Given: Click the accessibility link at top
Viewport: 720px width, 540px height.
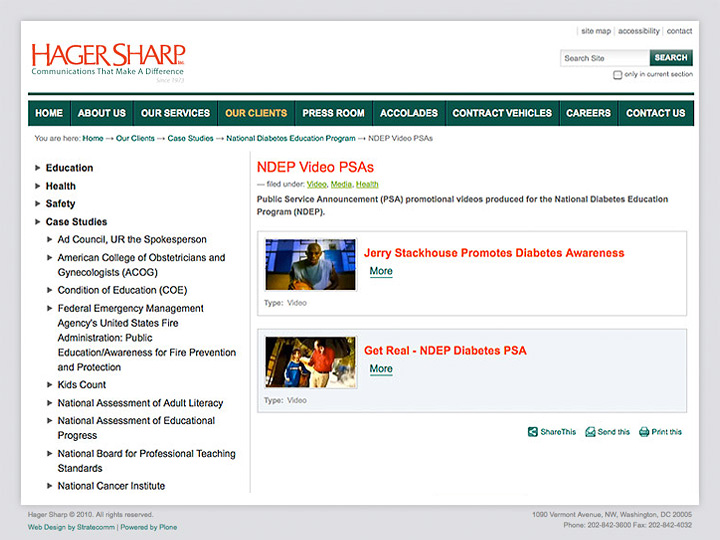Looking at the screenshot, I should tap(638, 31).
